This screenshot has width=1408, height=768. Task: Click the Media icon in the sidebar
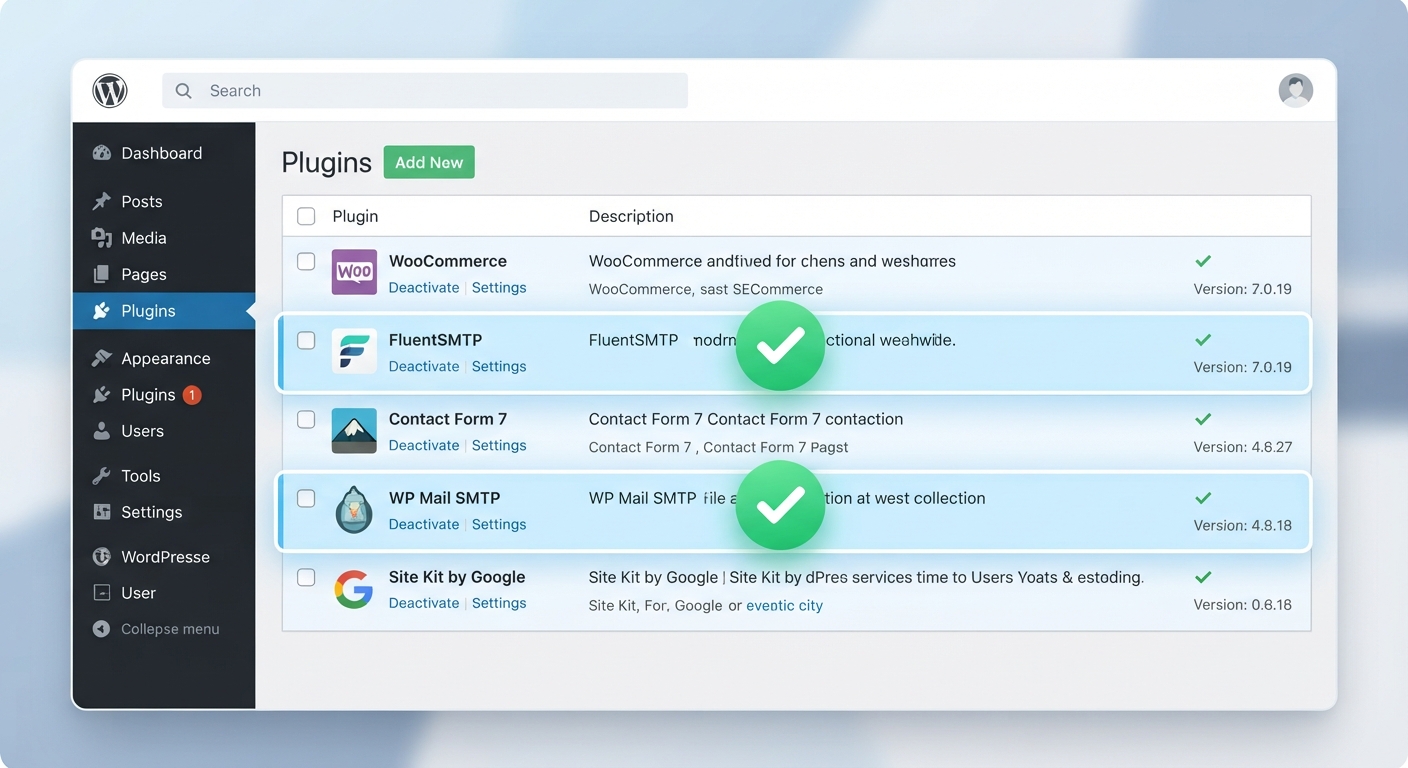tap(101, 238)
